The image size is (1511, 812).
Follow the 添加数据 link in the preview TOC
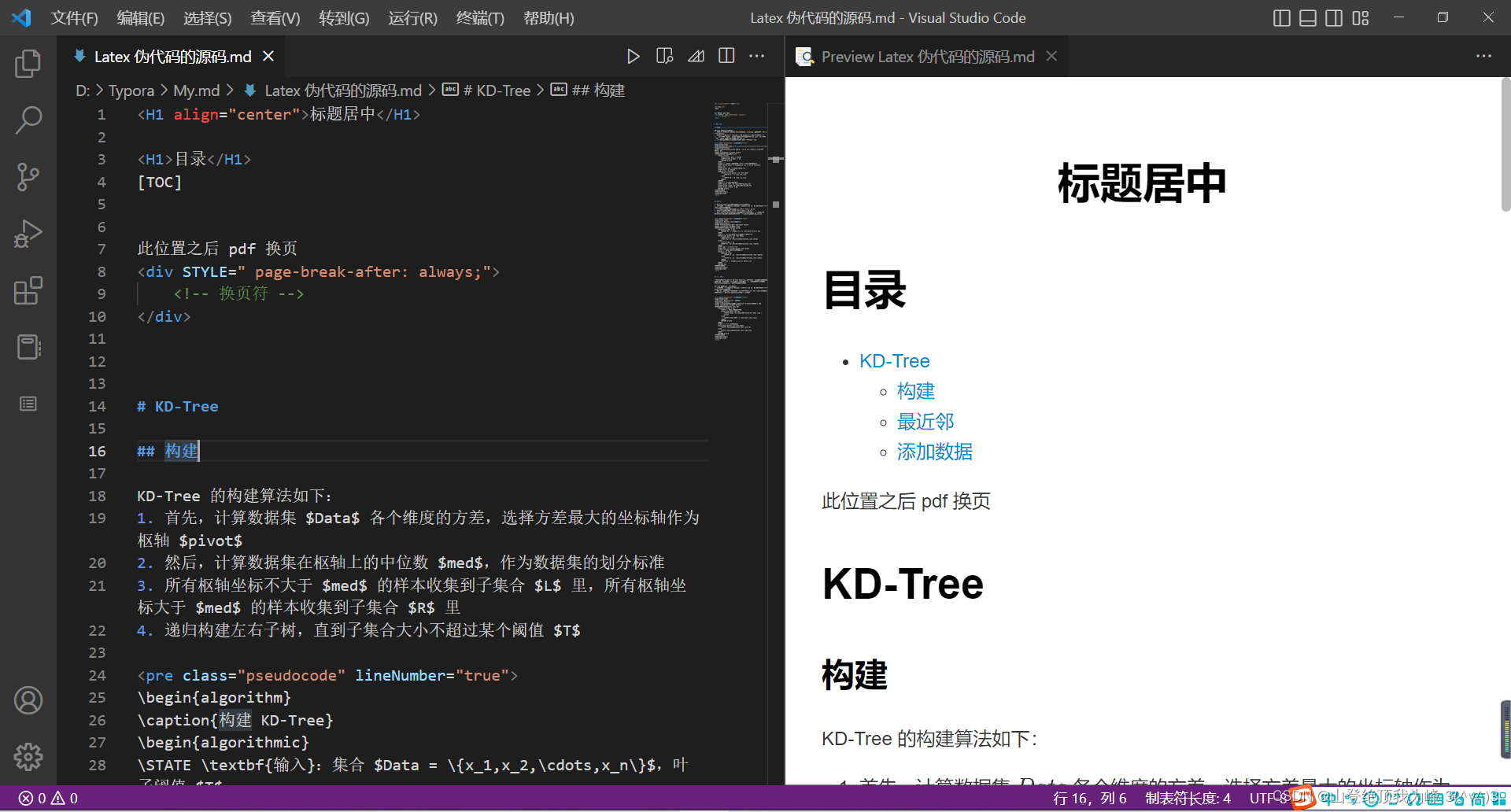click(x=935, y=452)
